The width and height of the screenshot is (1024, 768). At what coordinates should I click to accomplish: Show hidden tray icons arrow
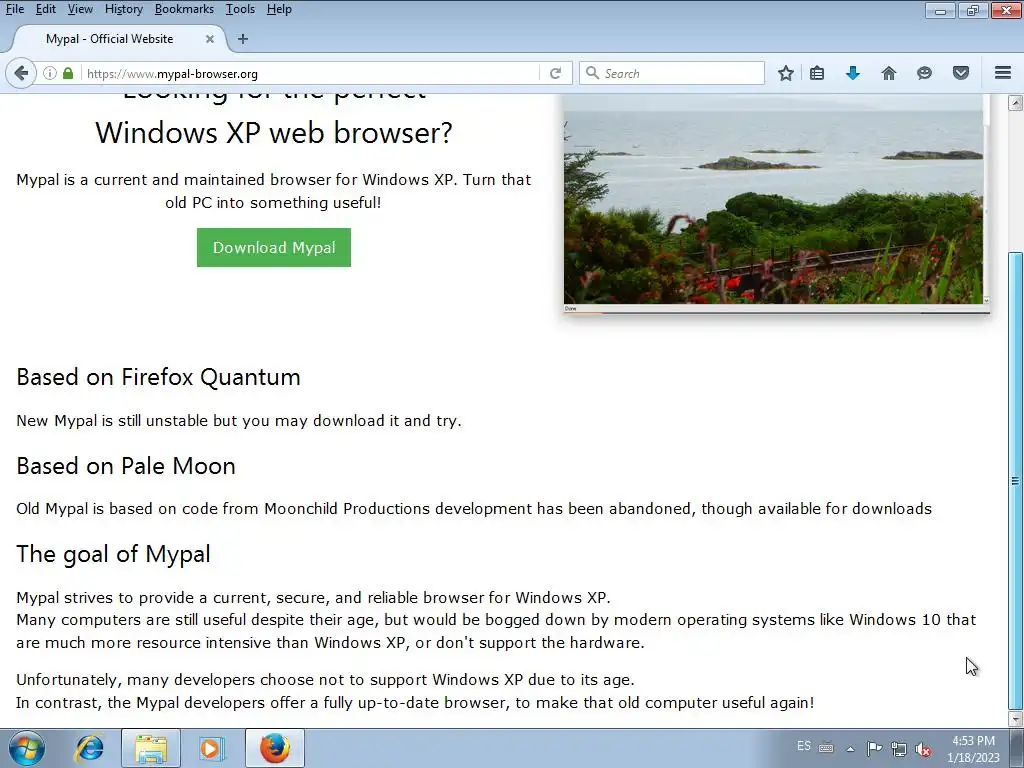point(850,748)
